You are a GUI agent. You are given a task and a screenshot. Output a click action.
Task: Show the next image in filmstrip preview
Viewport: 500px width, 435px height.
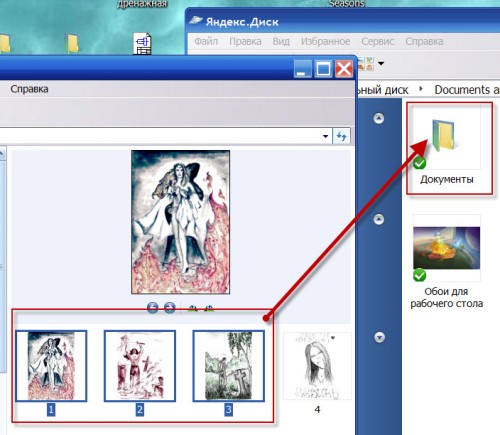click(x=170, y=308)
